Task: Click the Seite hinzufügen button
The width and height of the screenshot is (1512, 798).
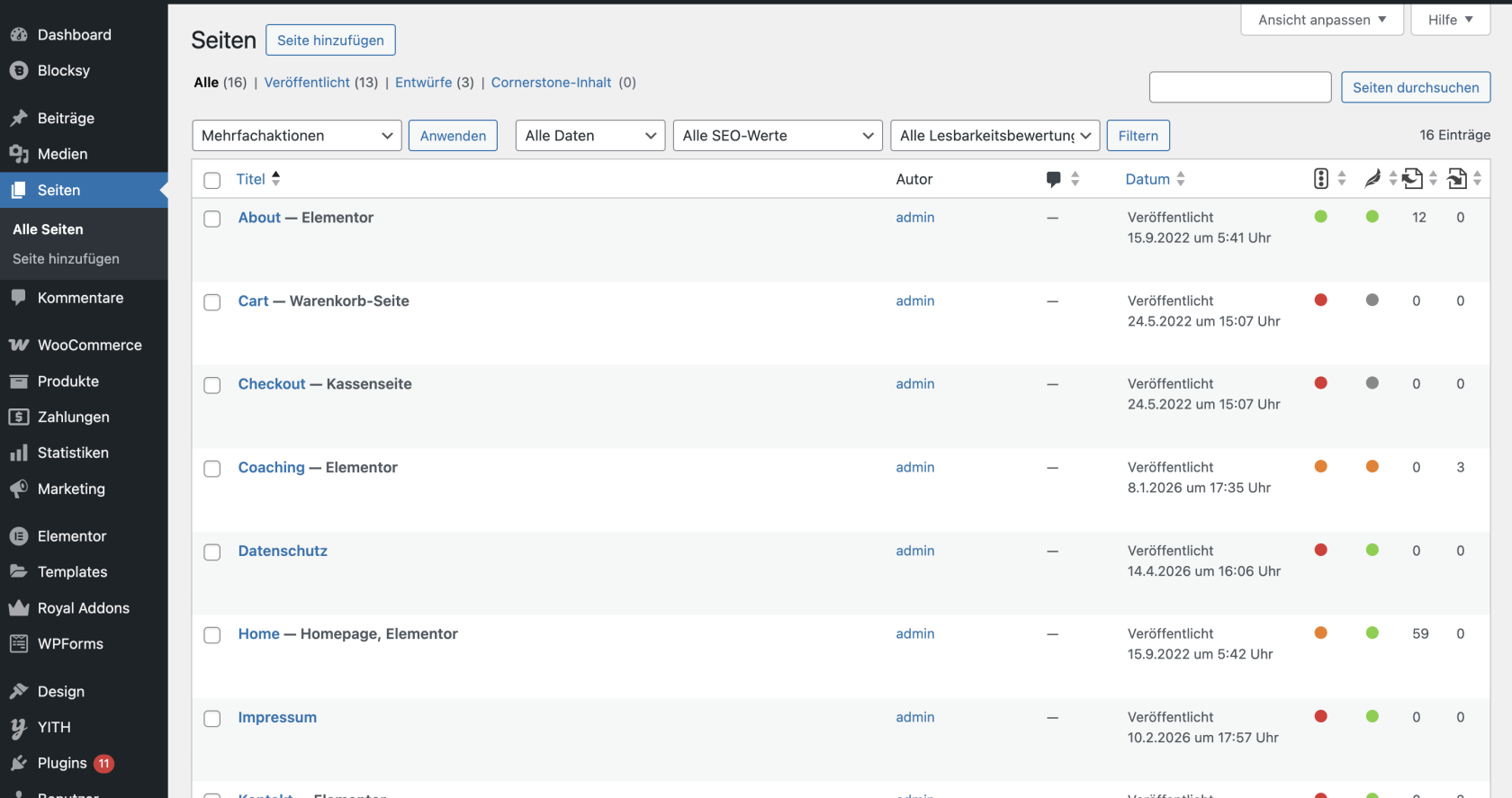Action: 330,40
